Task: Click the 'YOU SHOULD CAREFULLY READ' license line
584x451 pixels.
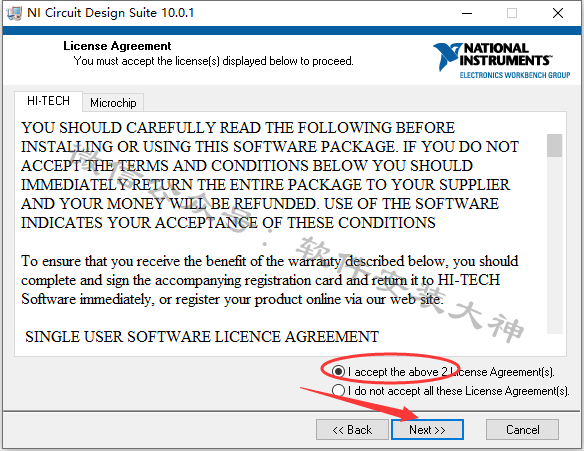Action: click(238, 128)
